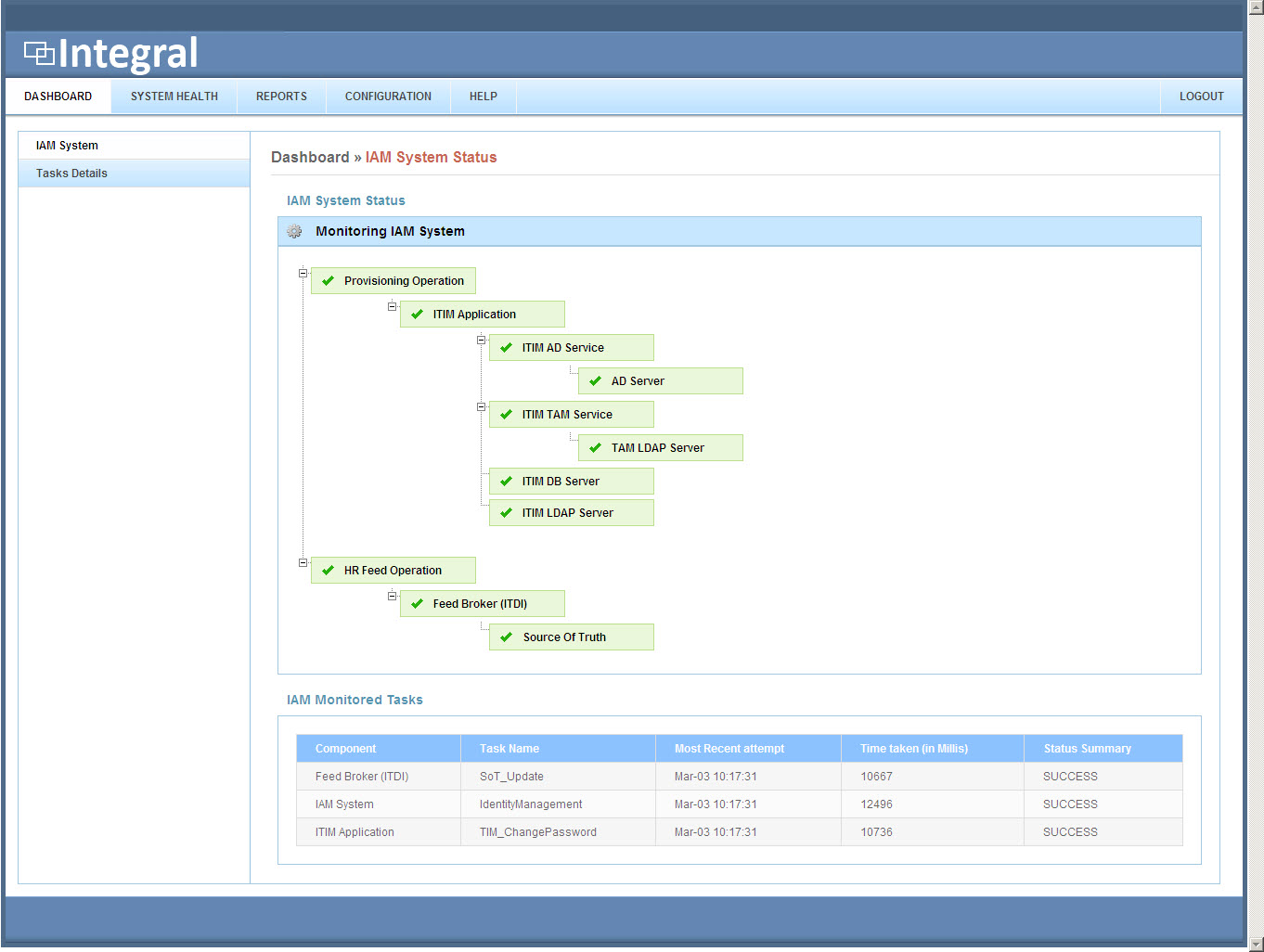Click the green check on ITIM Application
This screenshot has height=952, width=1264.
(417, 315)
